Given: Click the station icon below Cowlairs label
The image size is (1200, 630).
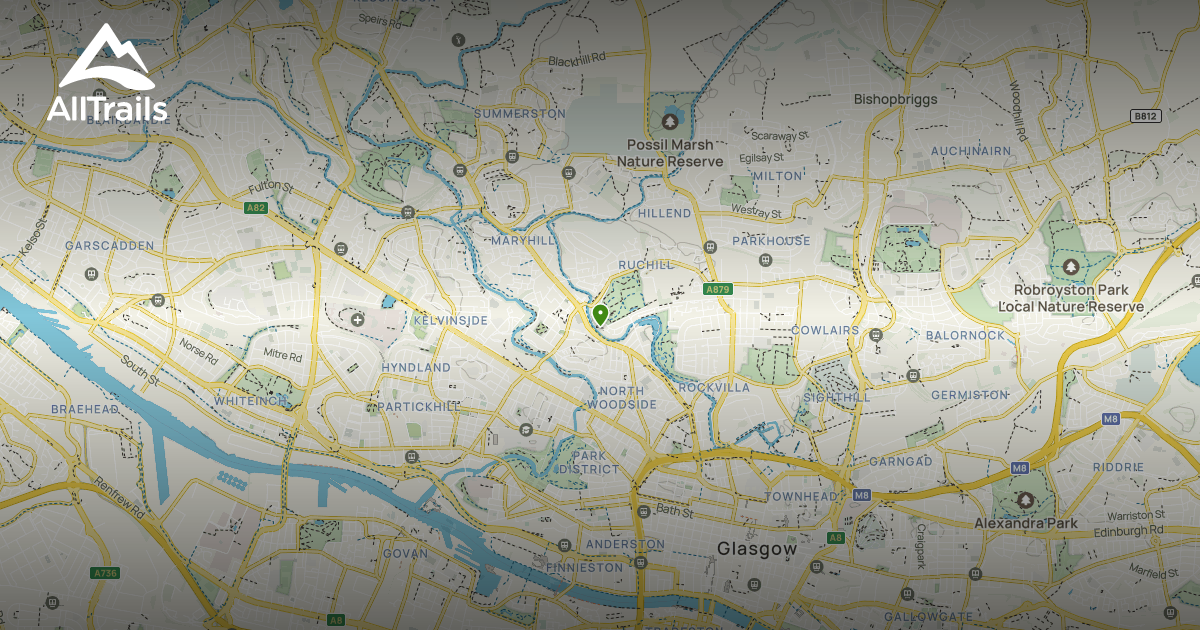Looking at the screenshot, I should 876,335.
